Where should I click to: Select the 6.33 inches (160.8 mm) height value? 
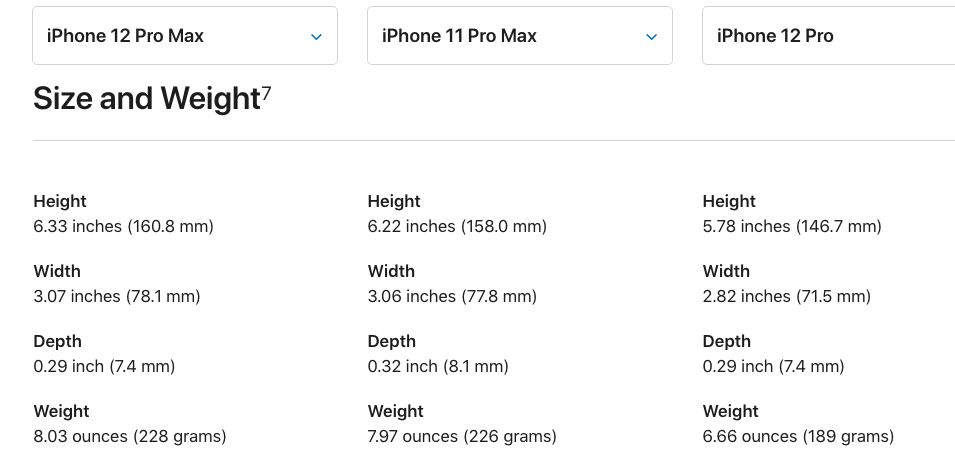(x=124, y=226)
